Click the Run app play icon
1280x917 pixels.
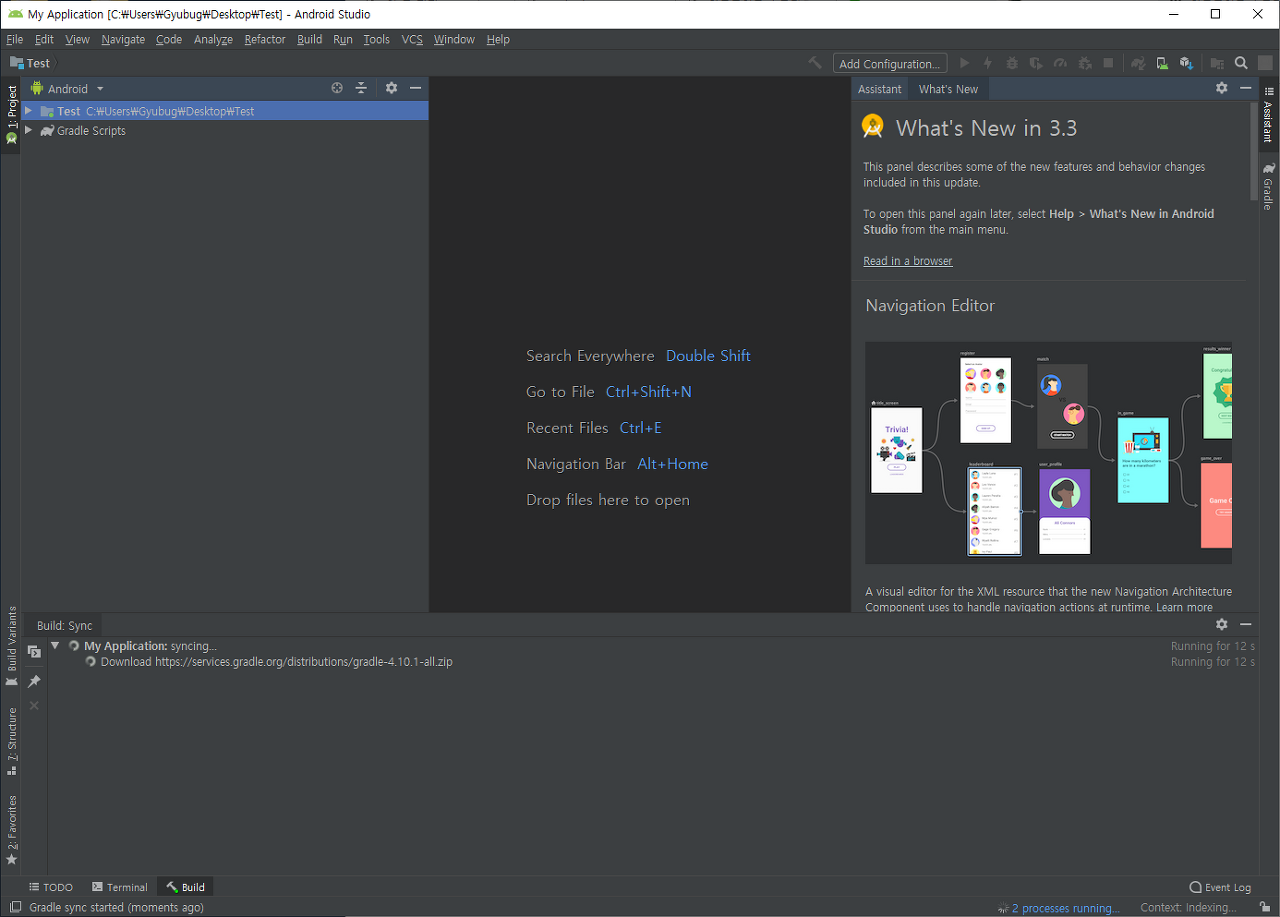(x=965, y=63)
